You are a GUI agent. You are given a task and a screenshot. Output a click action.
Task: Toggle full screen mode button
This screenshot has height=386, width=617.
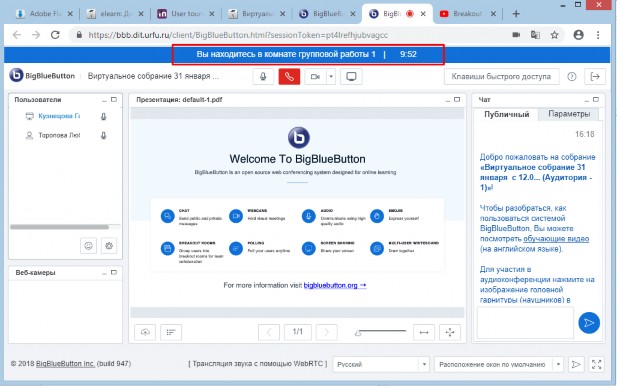point(597,364)
